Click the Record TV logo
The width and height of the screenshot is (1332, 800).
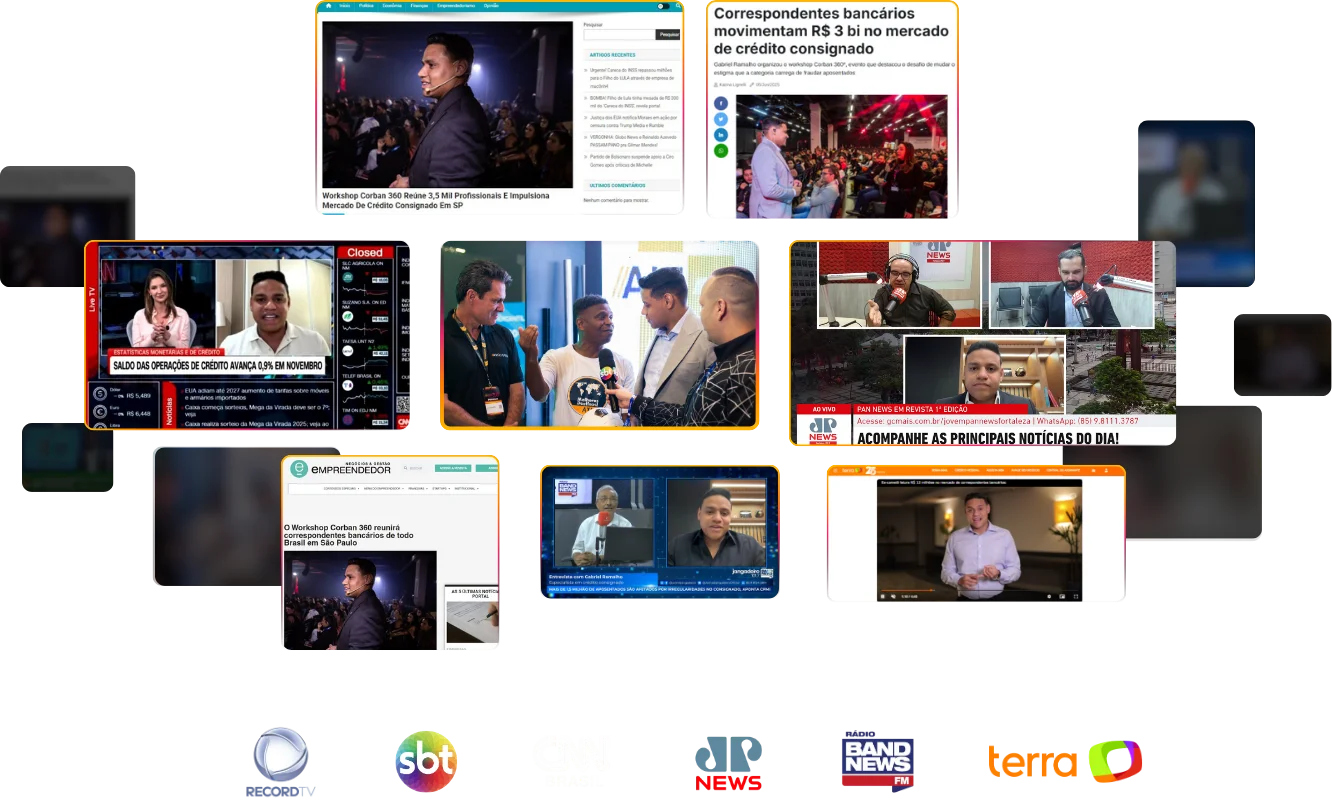click(281, 762)
